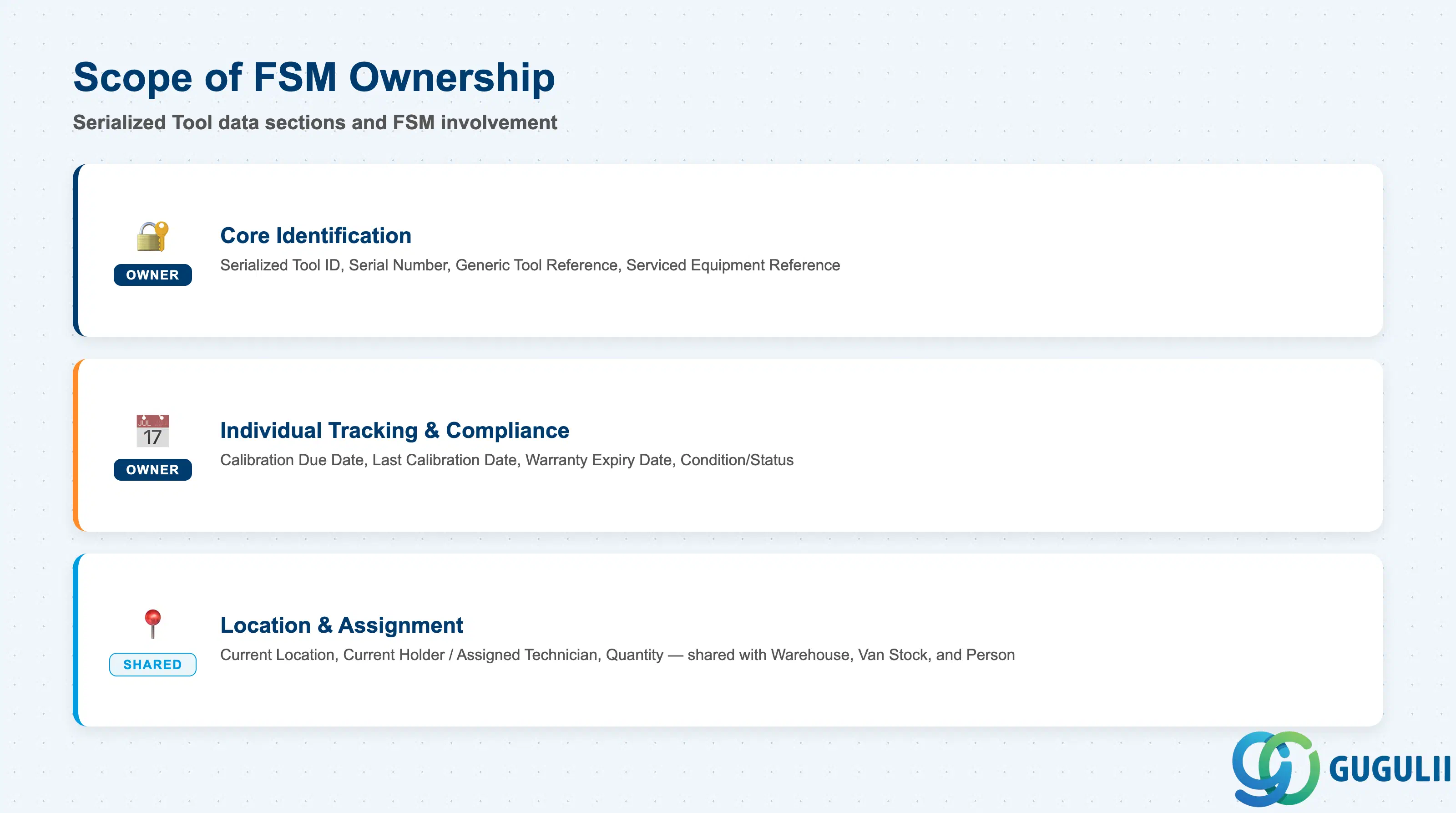Select the Individual Tracking & Compliance heading
The height and width of the screenshot is (813, 1456).
[394, 430]
